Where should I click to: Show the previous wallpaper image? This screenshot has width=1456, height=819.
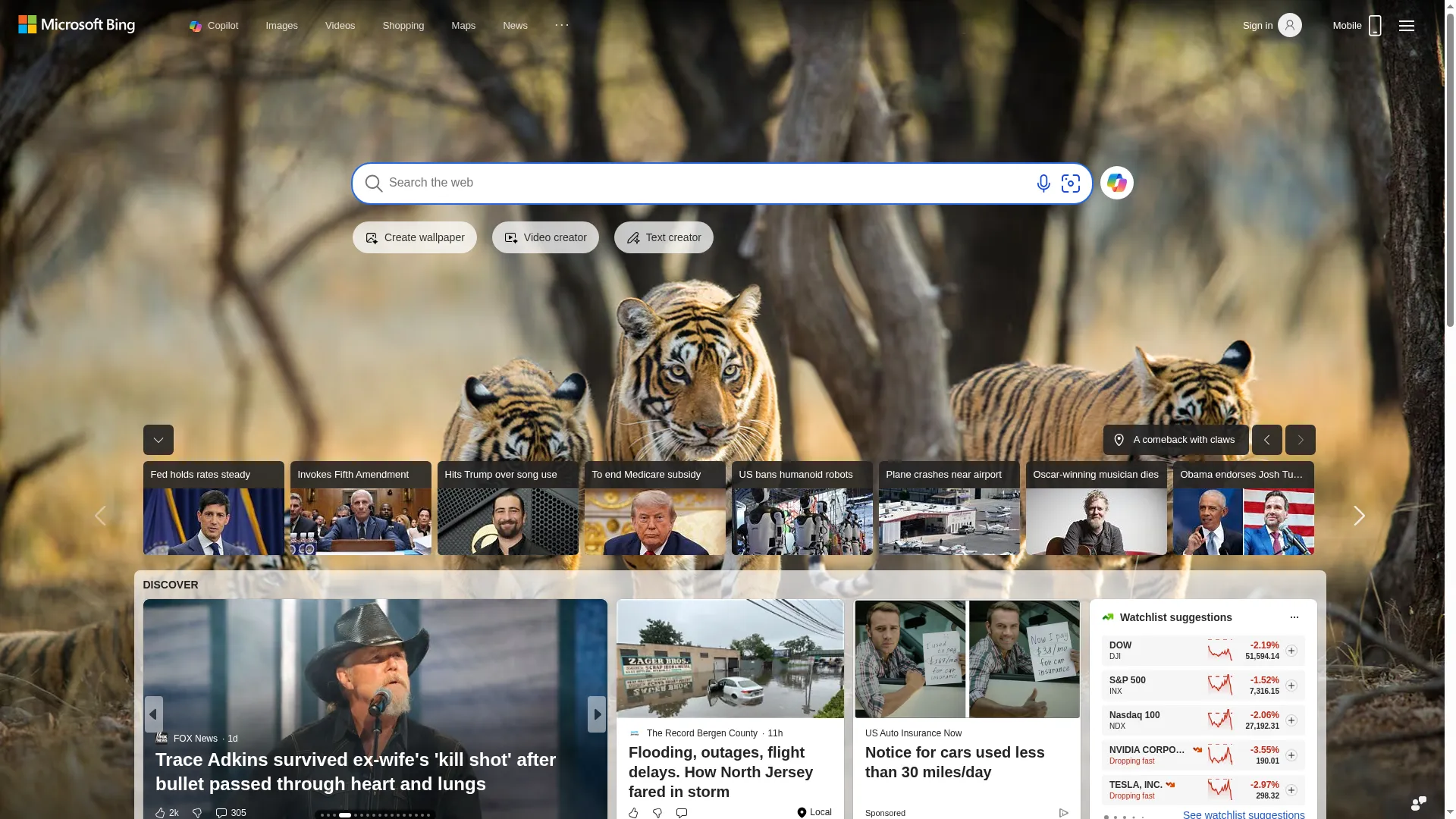pyautogui.click(x=1267, y=440)
